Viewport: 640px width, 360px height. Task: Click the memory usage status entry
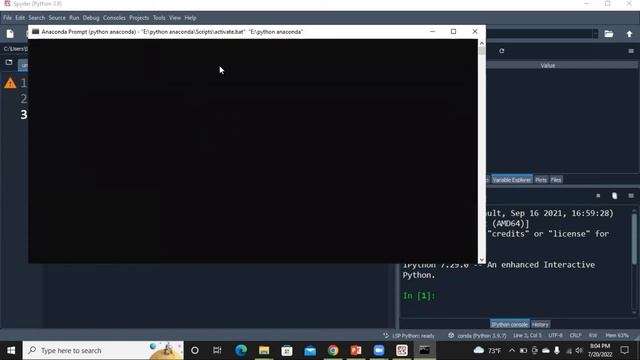point(617,336)
